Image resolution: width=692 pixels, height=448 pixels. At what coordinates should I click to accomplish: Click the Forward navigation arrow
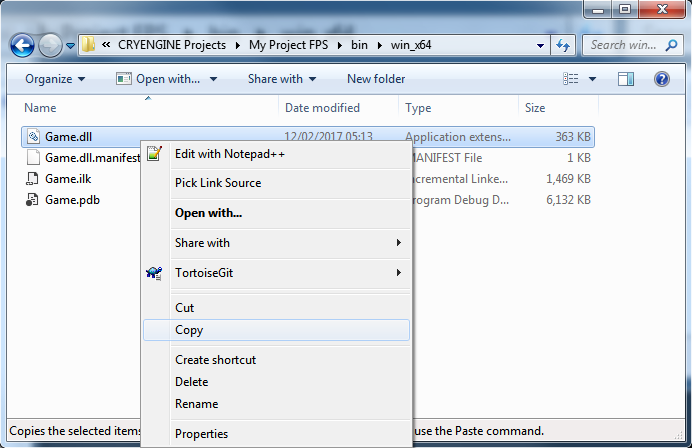tap(50, 45)
